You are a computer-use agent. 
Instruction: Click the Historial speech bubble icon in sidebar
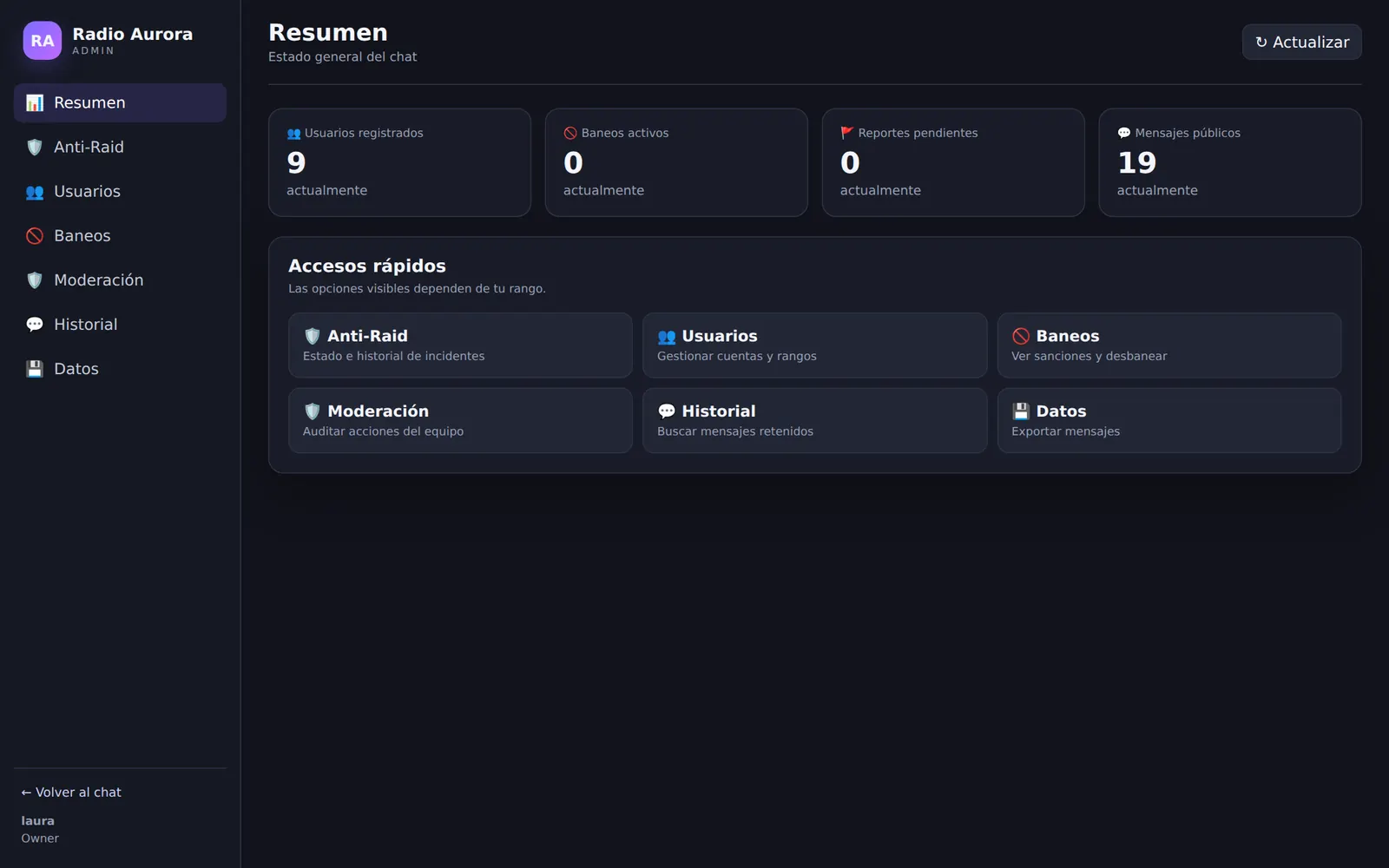click(35, 324)
